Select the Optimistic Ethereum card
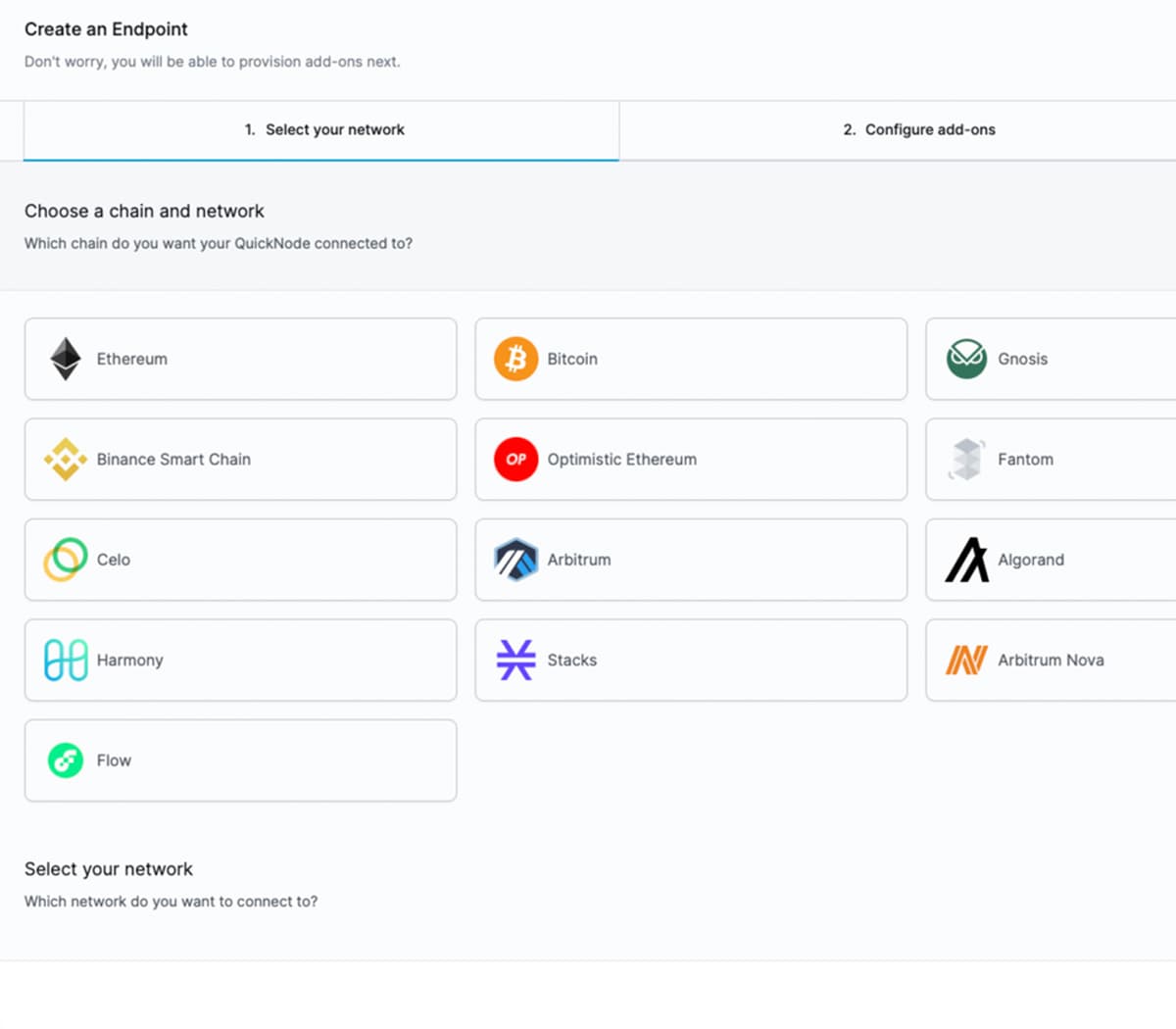This screenshot has height=1029, width=1176. tap(691, 459)
